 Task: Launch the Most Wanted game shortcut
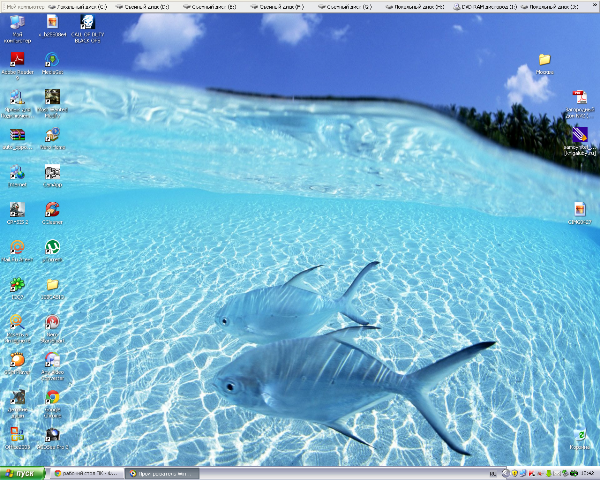(x=52, y=97)
